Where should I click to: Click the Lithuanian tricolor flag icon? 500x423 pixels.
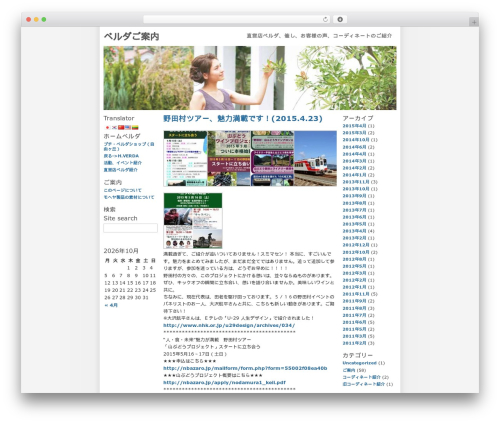click(x=135, y=127)
